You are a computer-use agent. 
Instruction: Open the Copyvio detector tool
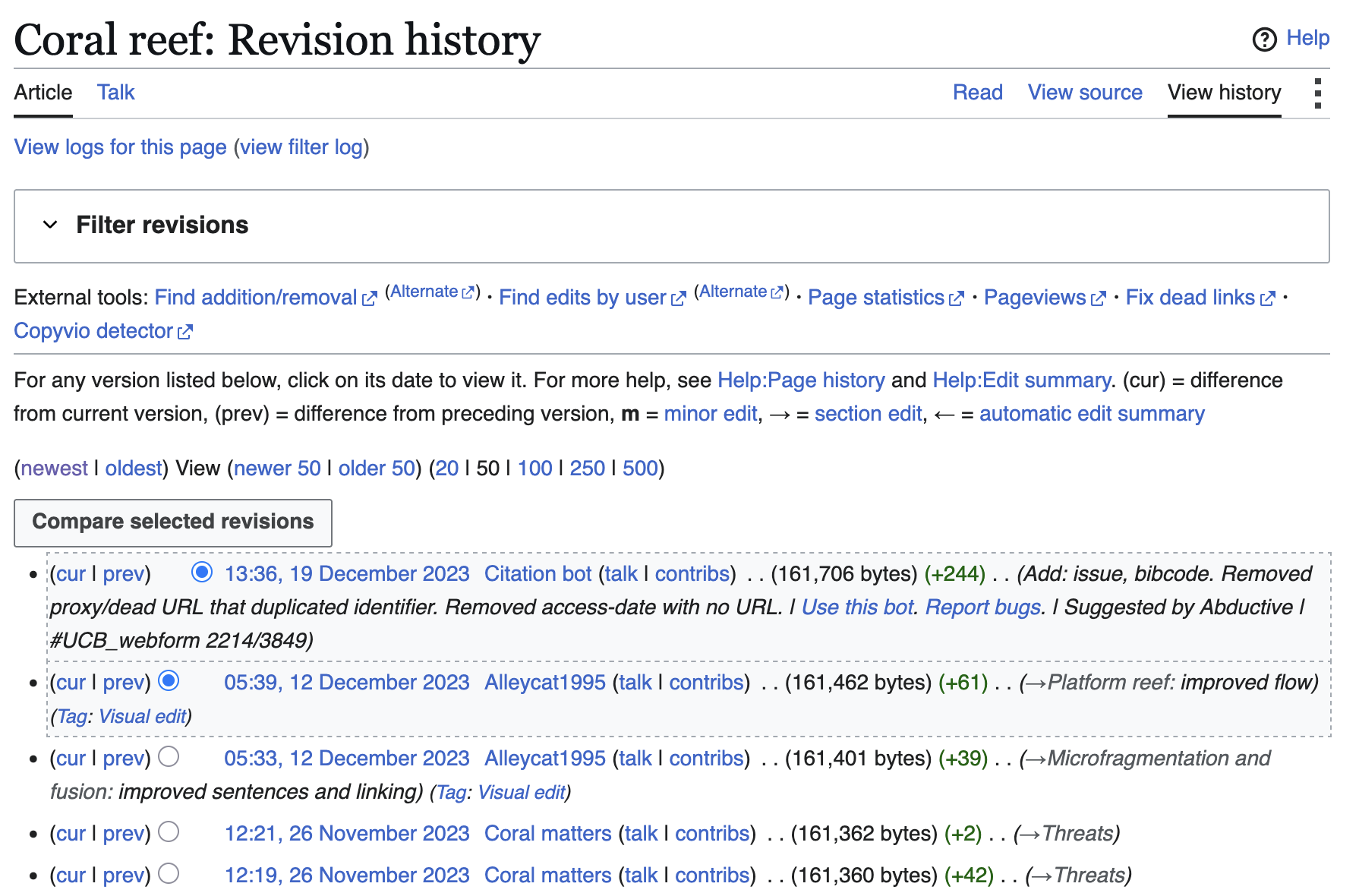click(103, 331)
